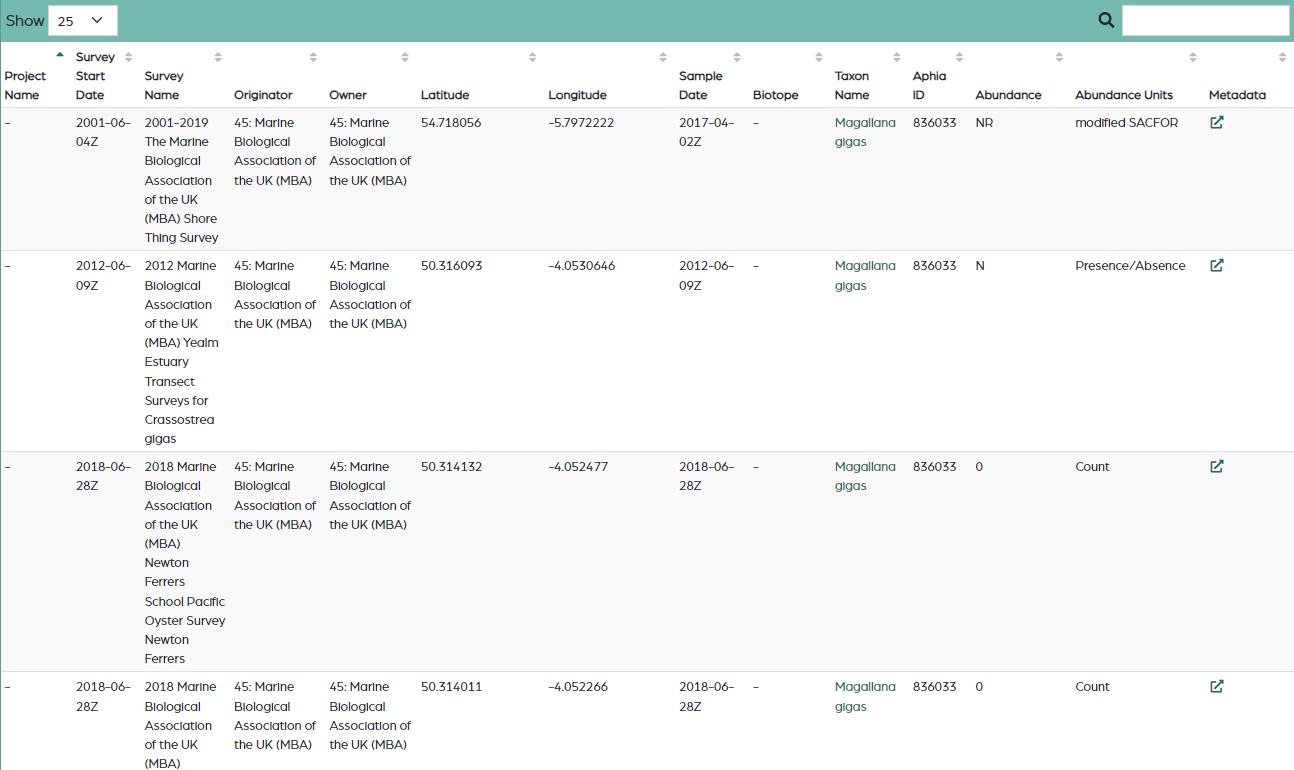Sort table by Latitude column arrows
The height and width of the screenshot is (770, 1294).
point(532,57)
